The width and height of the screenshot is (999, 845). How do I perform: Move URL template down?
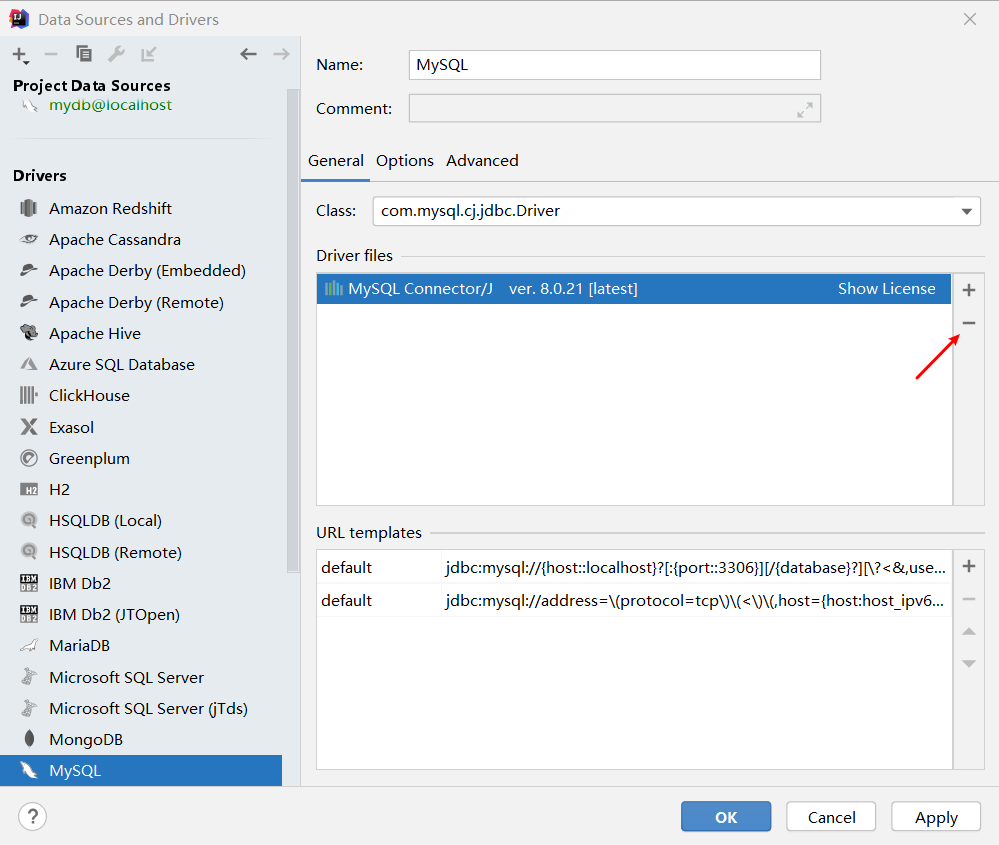968,663
